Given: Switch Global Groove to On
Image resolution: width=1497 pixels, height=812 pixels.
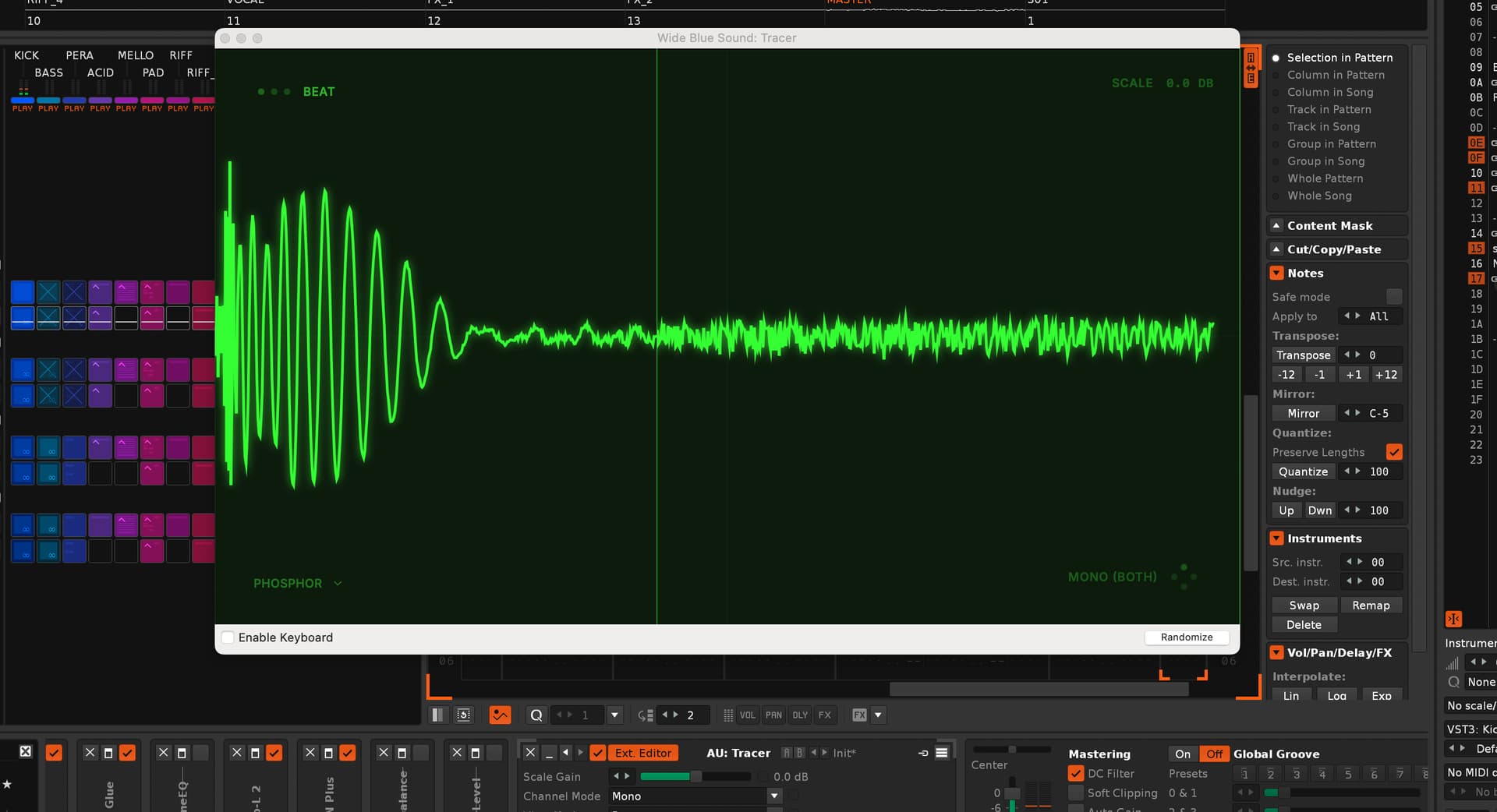Looking at the screenshot, I should (1183, 754).
